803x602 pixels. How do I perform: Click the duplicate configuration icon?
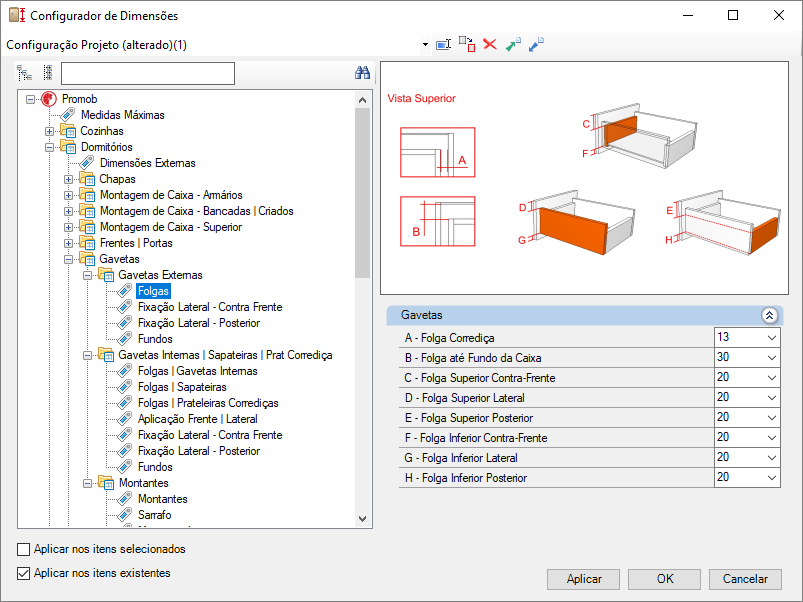coord(467,44)
